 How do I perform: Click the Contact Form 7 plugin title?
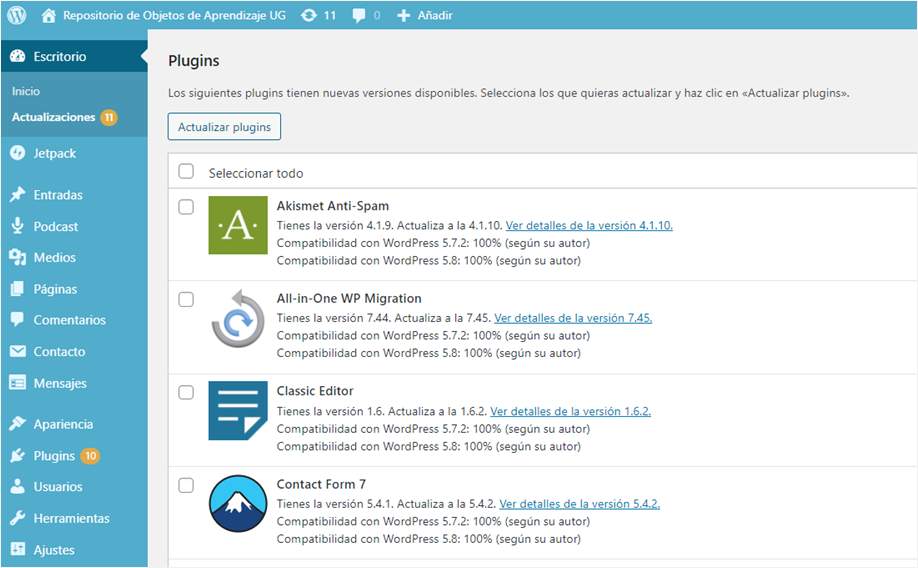click(321, 484)
